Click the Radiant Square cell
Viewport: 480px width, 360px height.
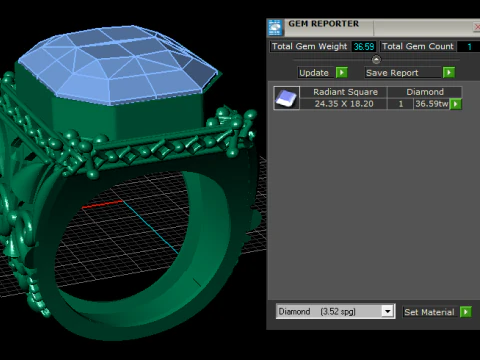[344, 92]
